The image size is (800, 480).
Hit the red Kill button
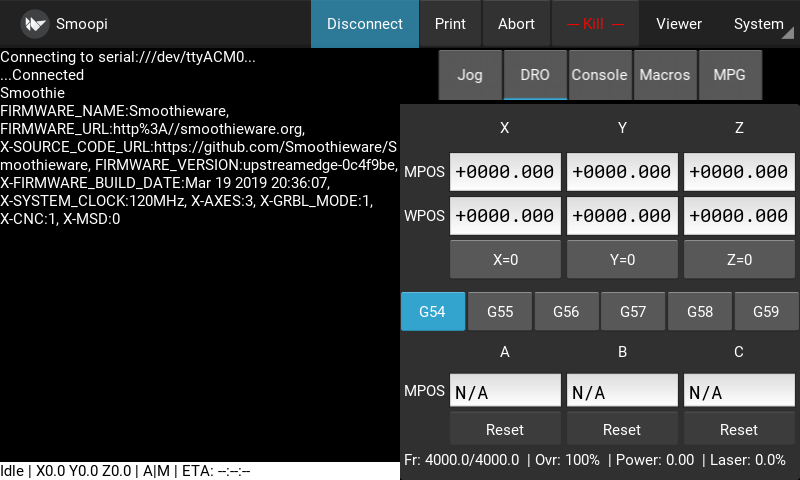point(595,24)
